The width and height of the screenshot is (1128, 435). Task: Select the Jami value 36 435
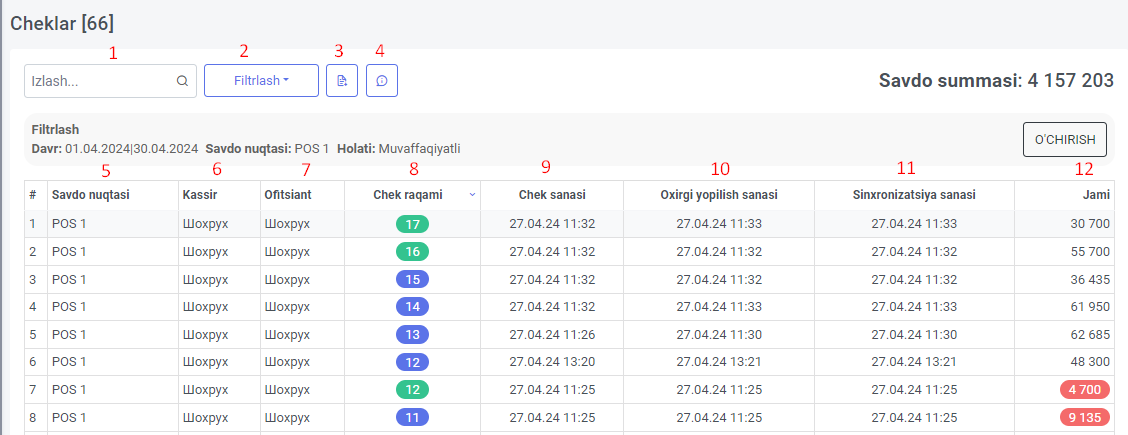tap(1090, 279)
